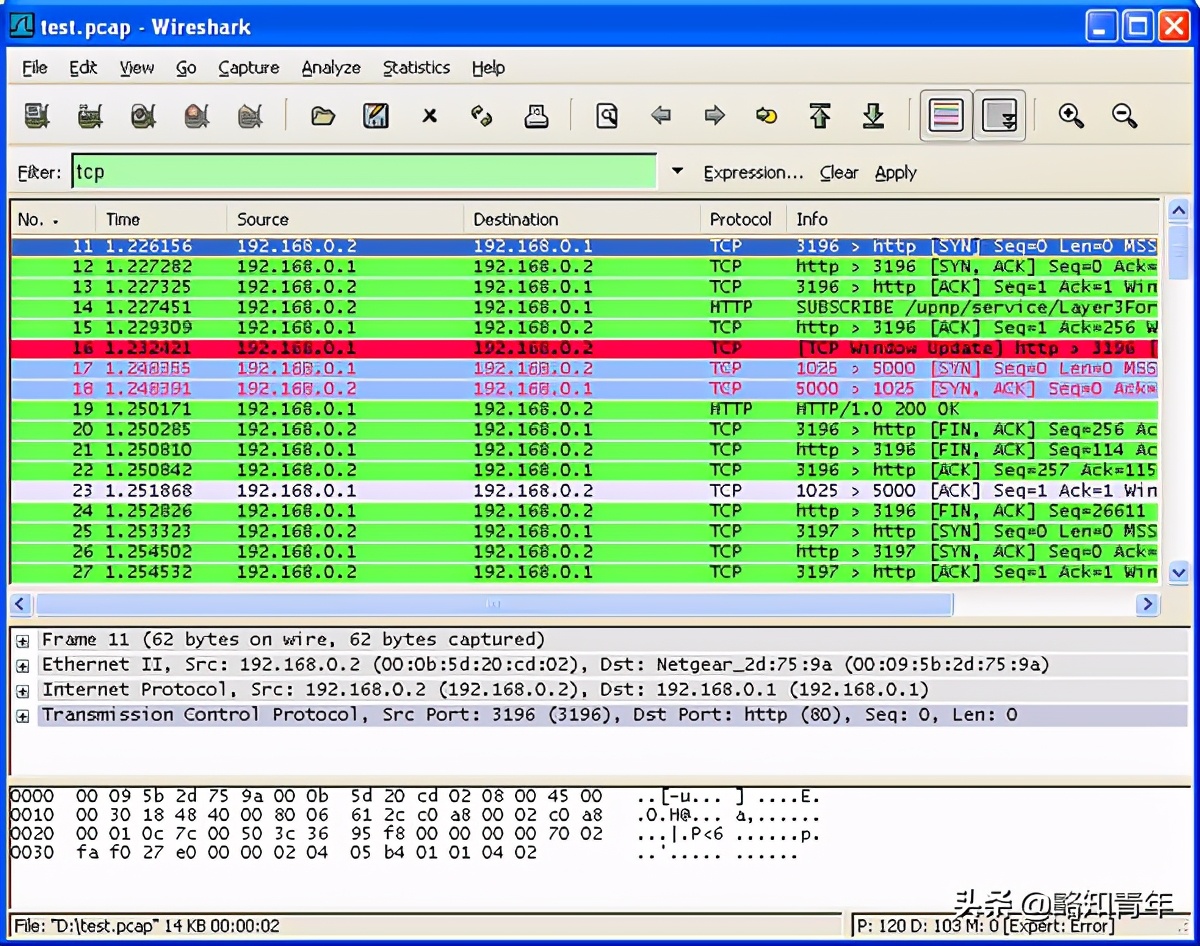Click the Save capture file icon
This screenshot has width=1200, height=946.
(376, 116)
